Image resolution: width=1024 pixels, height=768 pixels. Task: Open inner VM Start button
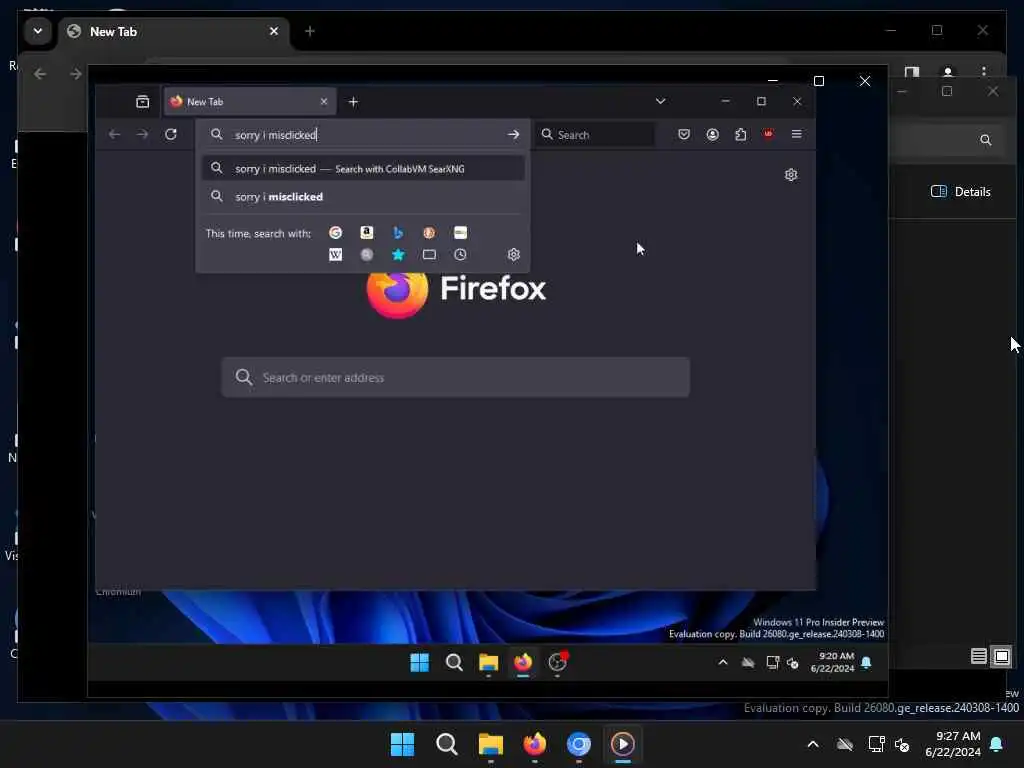coord(419,662)
